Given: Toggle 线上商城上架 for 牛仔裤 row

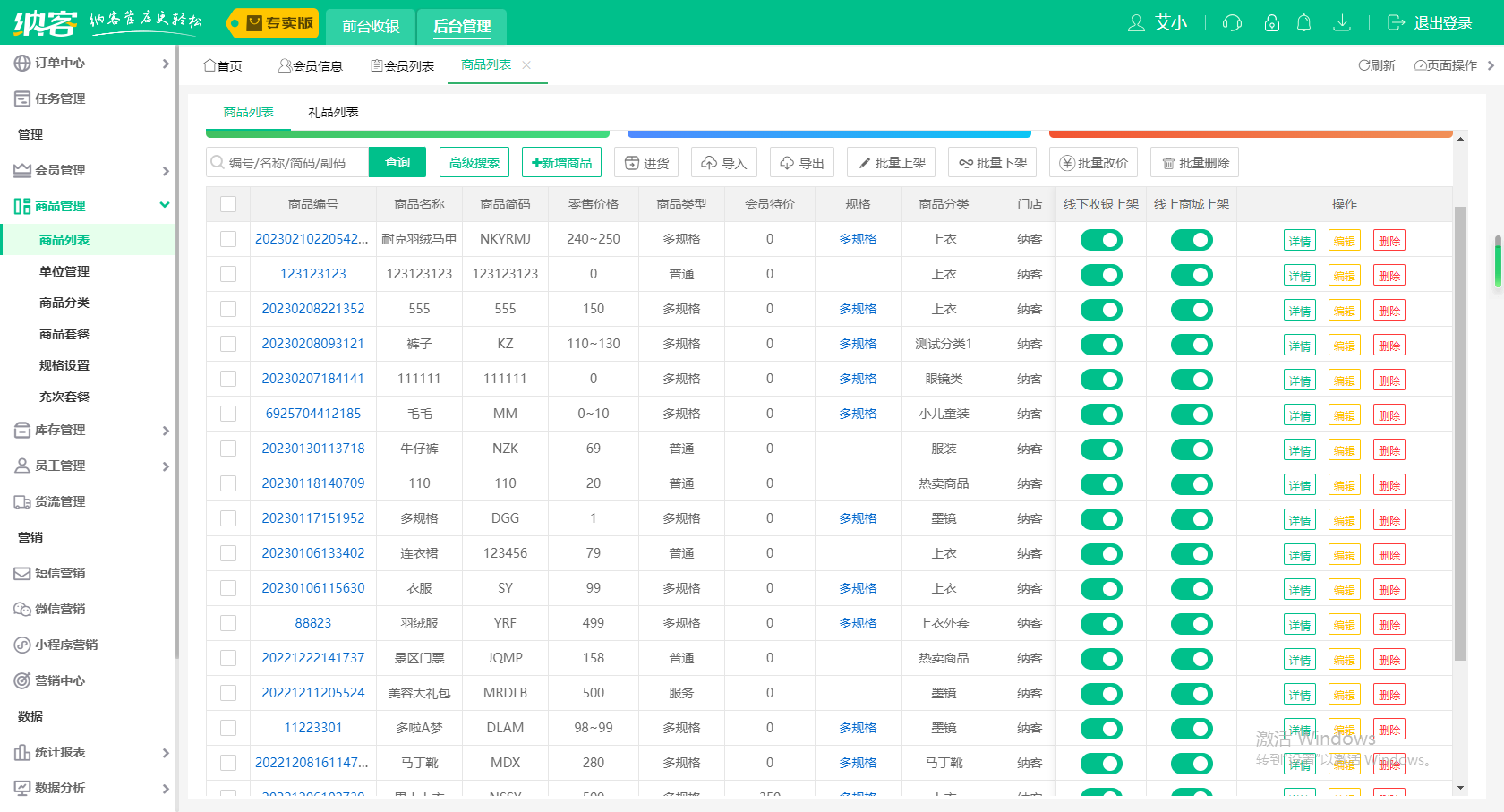Looking at the screenshot, I should point(1192,449).
